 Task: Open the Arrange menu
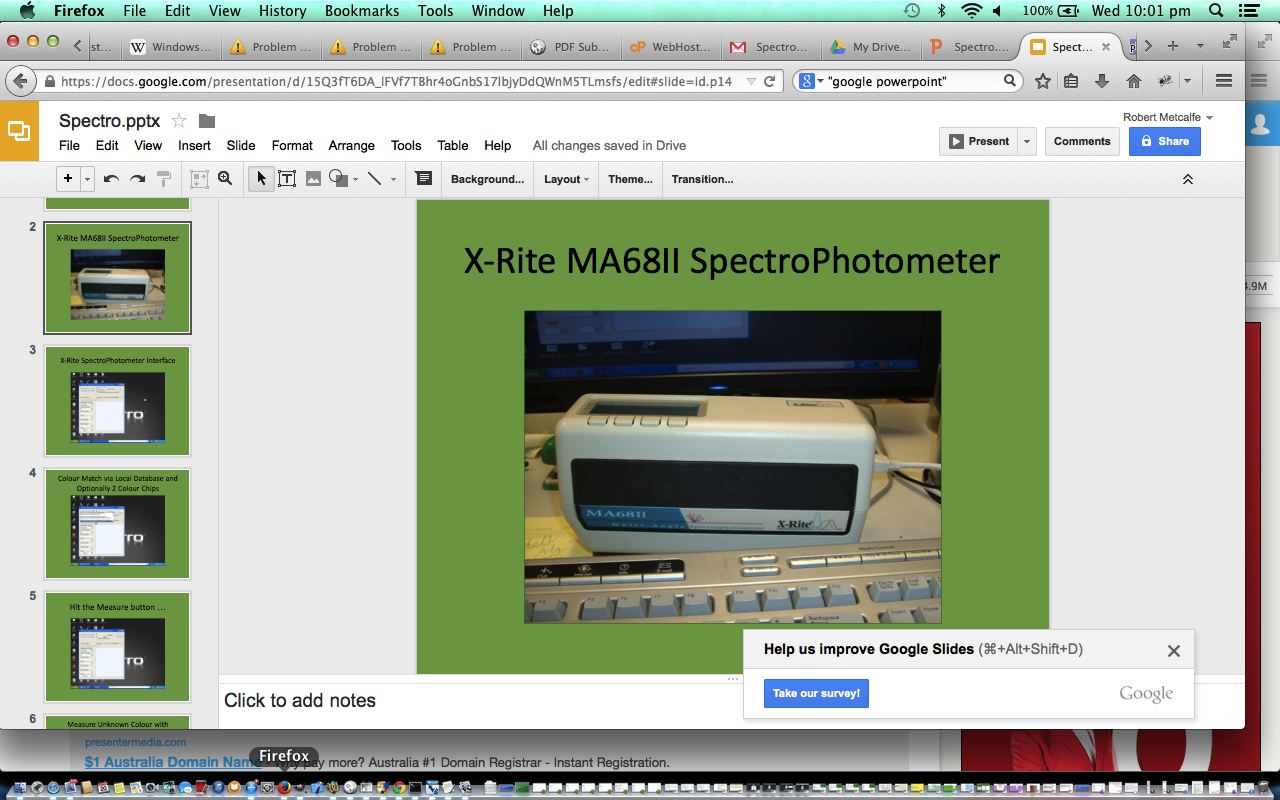coord(351,145)
